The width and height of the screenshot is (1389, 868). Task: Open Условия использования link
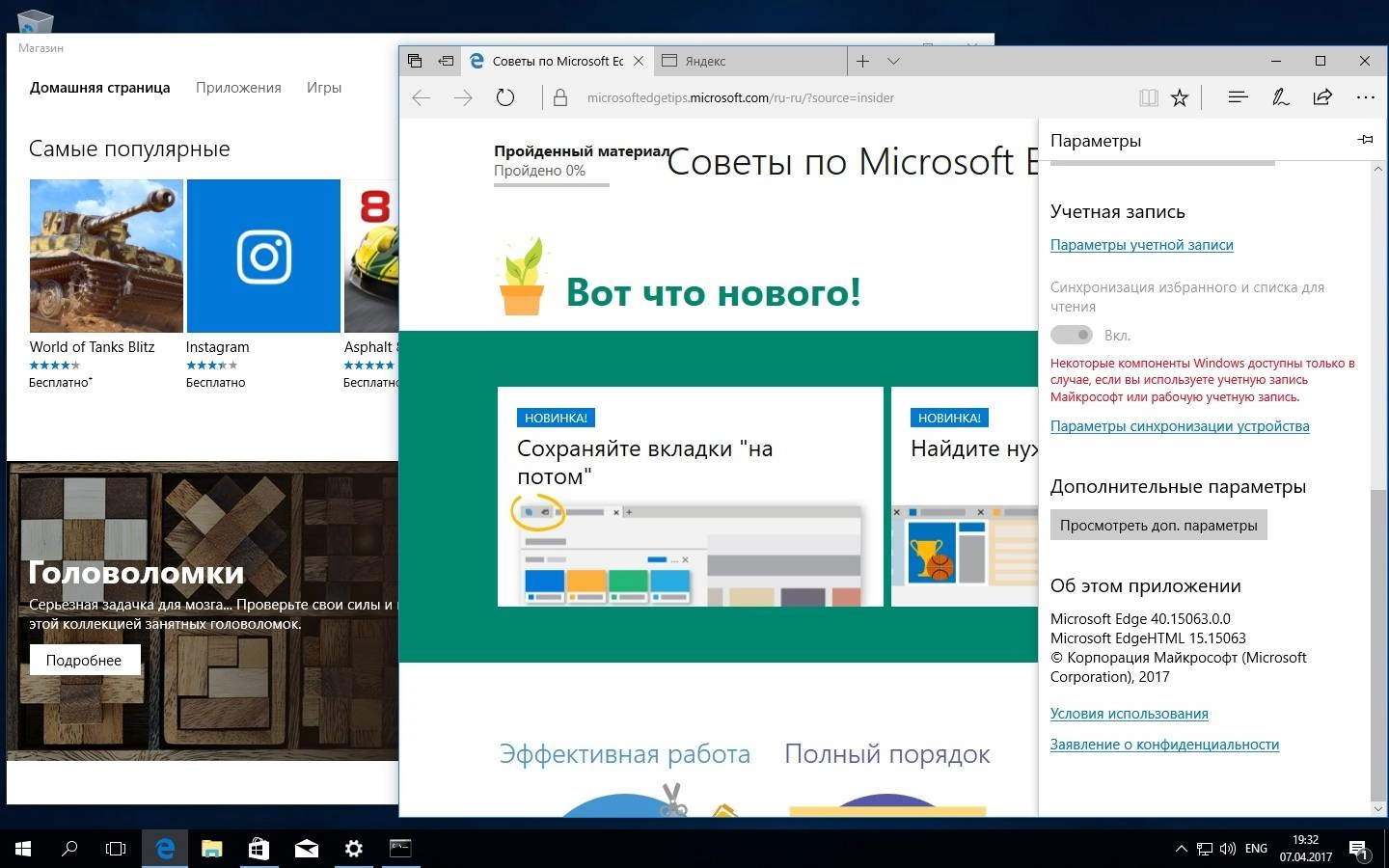[x=1130, y=714]
